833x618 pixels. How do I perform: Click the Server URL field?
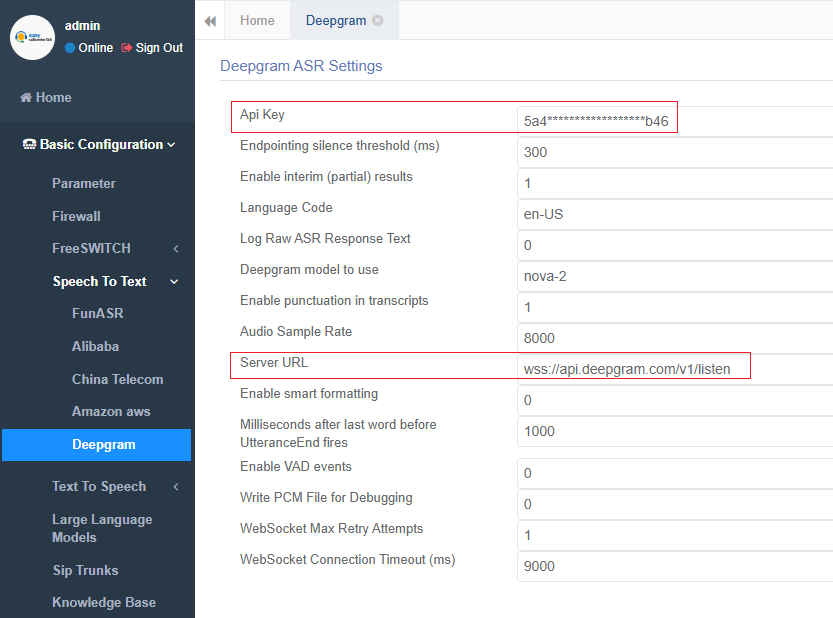675,369
